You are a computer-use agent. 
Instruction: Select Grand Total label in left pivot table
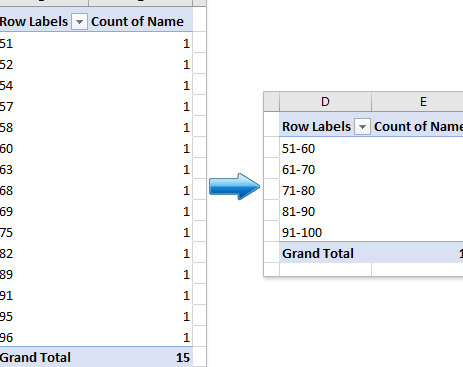[x=35, y=358]
